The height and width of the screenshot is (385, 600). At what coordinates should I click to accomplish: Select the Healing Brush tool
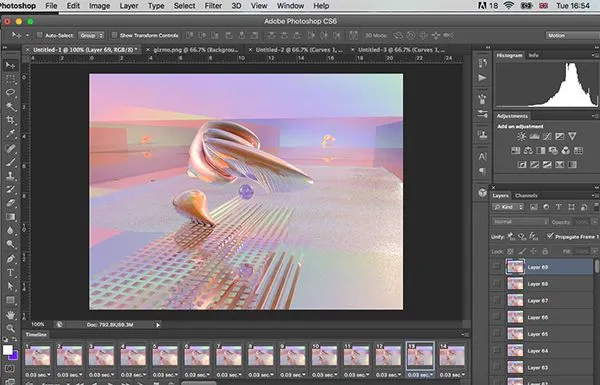[10, 148]
